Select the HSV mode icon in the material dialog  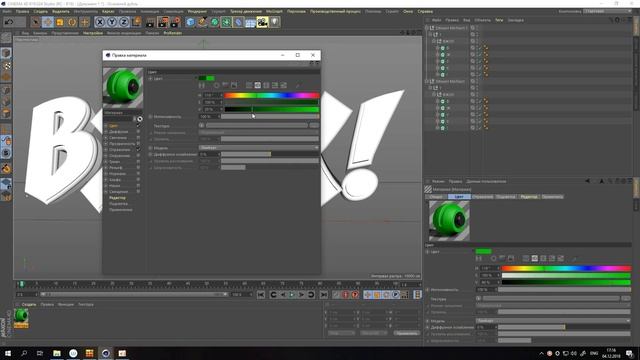coord(258,85)
